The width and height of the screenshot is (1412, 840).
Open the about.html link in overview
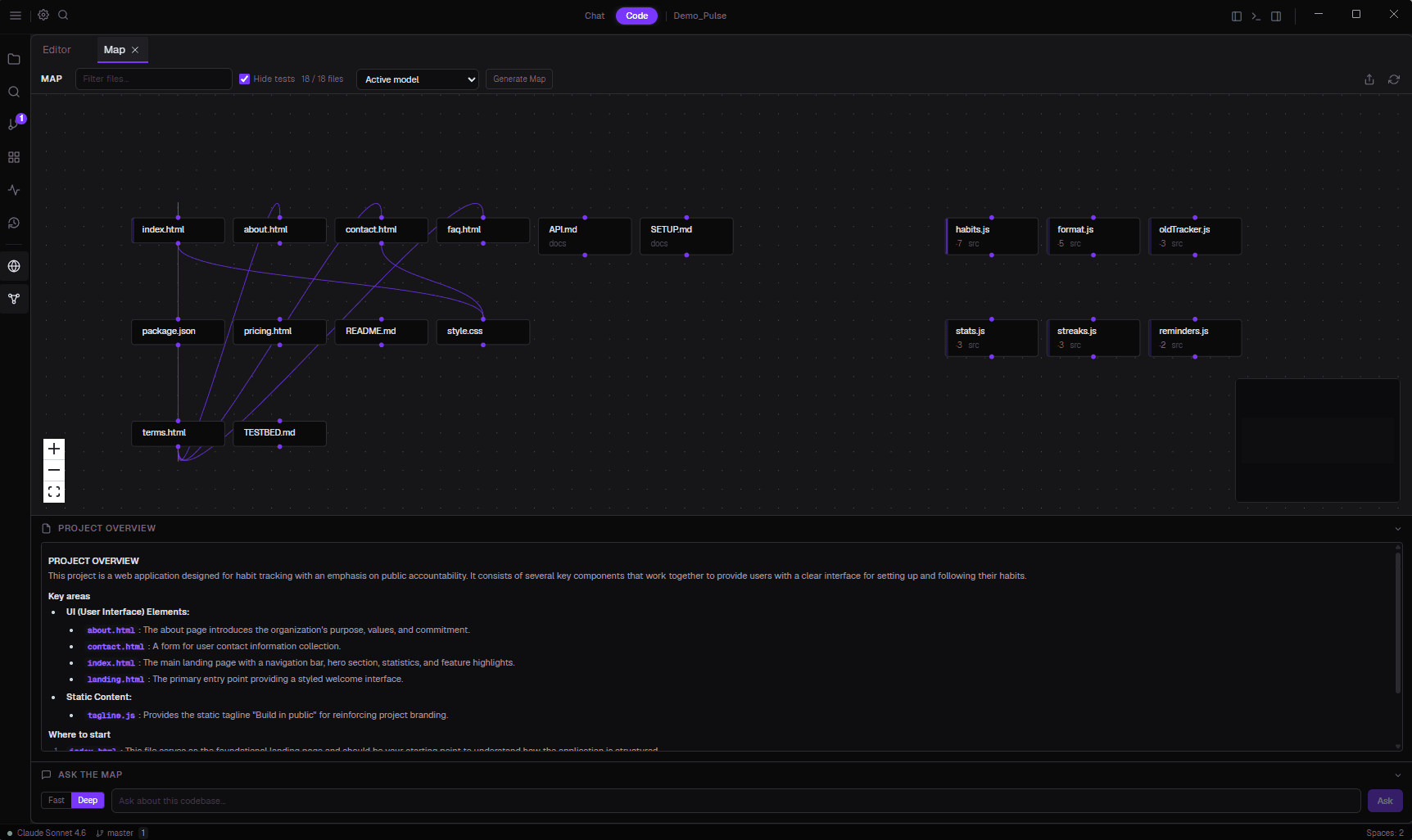click(x=111, y=630)
